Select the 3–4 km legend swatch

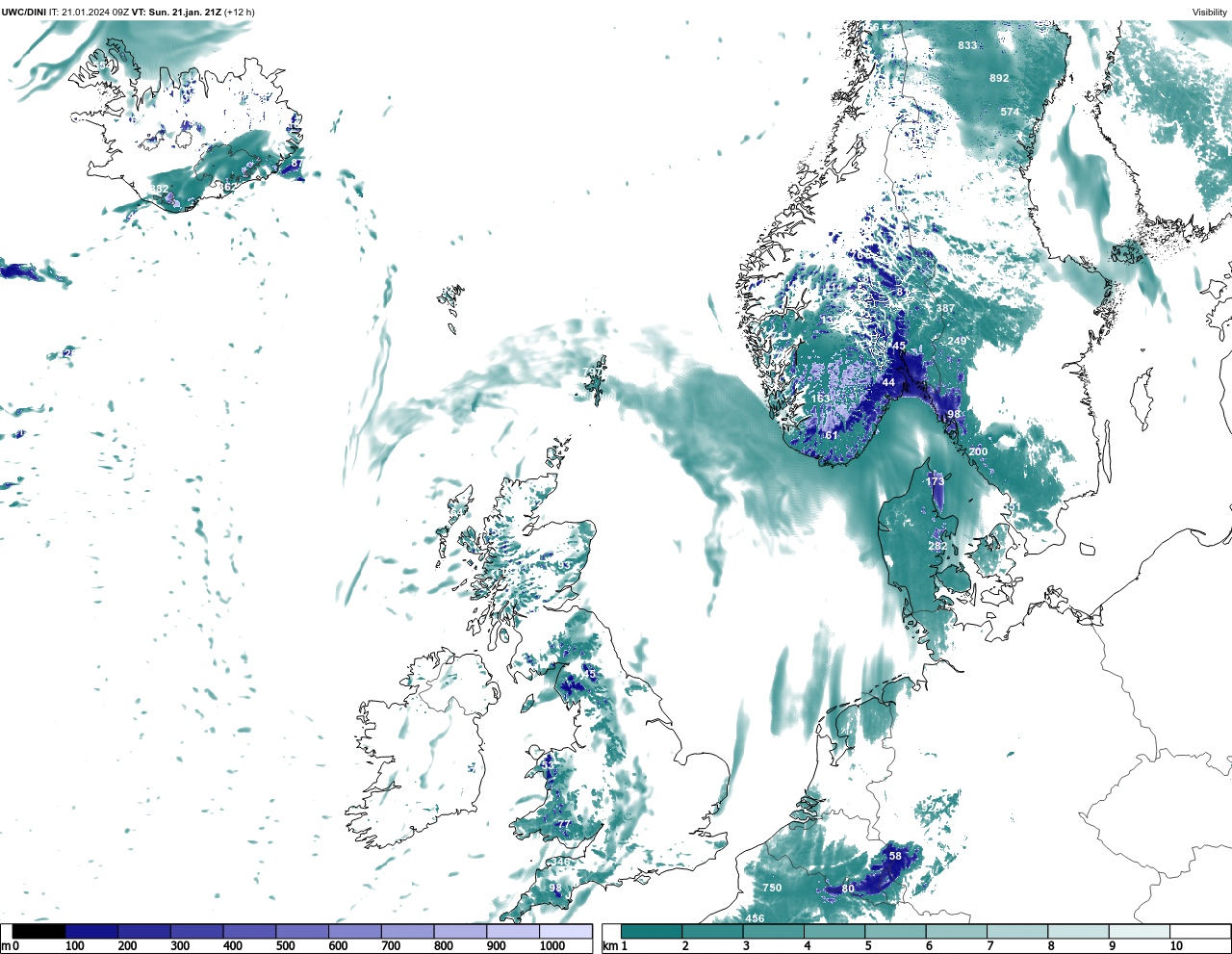coord(773,932)
